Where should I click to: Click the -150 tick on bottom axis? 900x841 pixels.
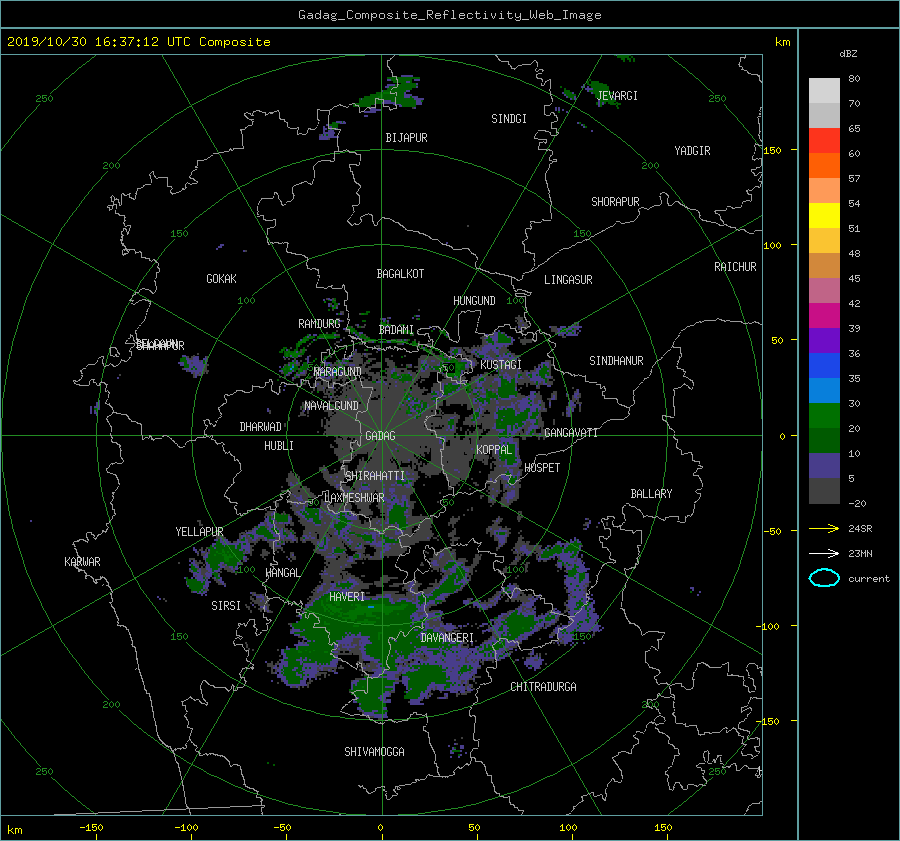click(x=91, y=828)
